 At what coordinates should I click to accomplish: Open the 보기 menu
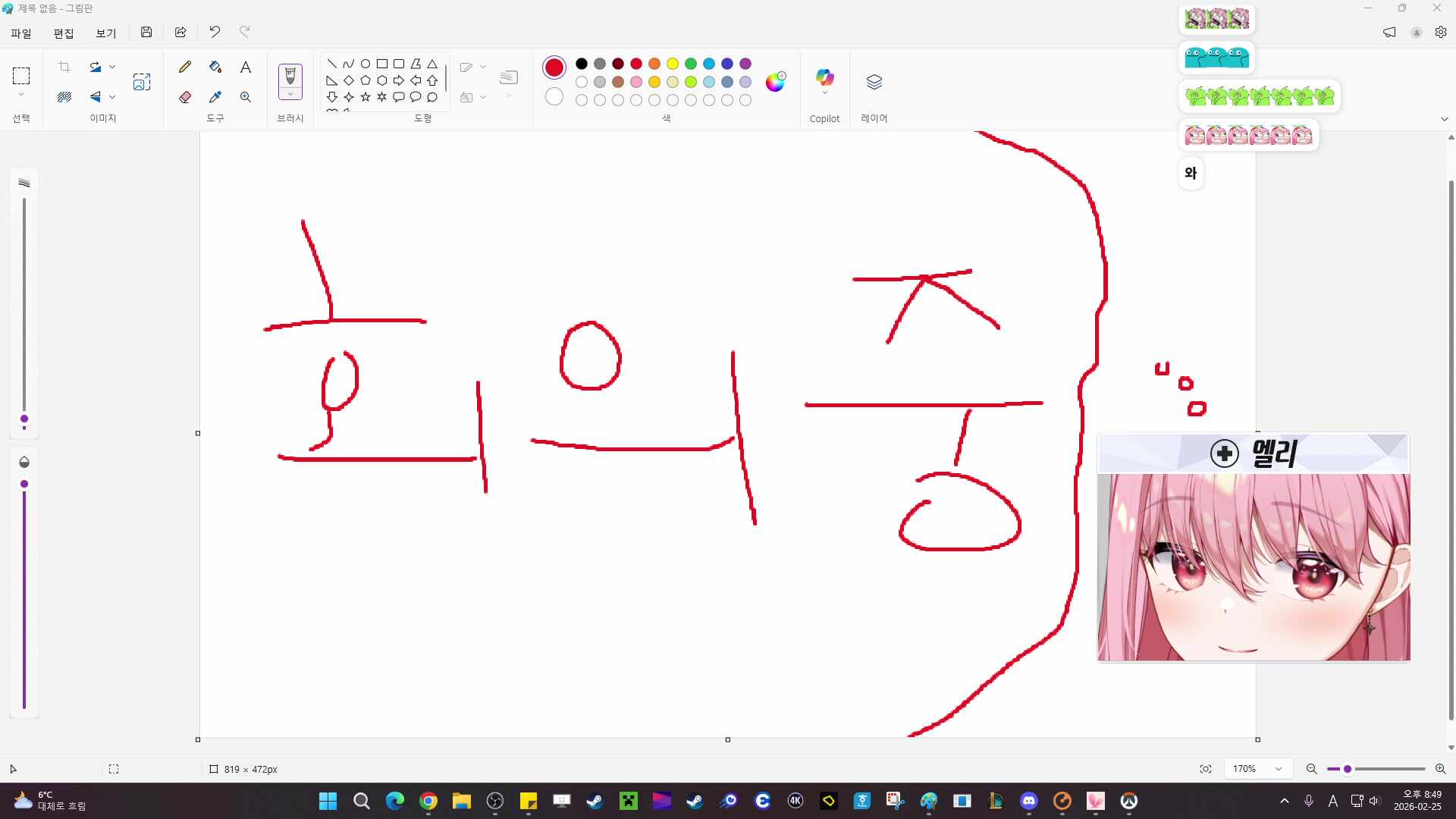[x=105, y=33]
